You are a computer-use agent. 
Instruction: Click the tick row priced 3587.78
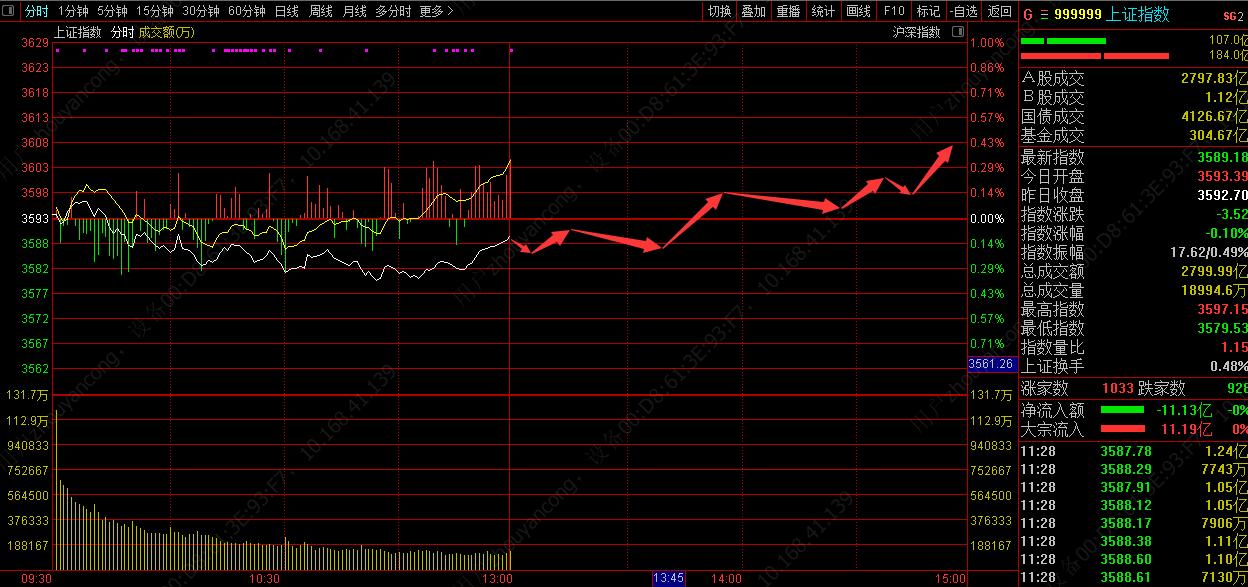coord(1134,451)
